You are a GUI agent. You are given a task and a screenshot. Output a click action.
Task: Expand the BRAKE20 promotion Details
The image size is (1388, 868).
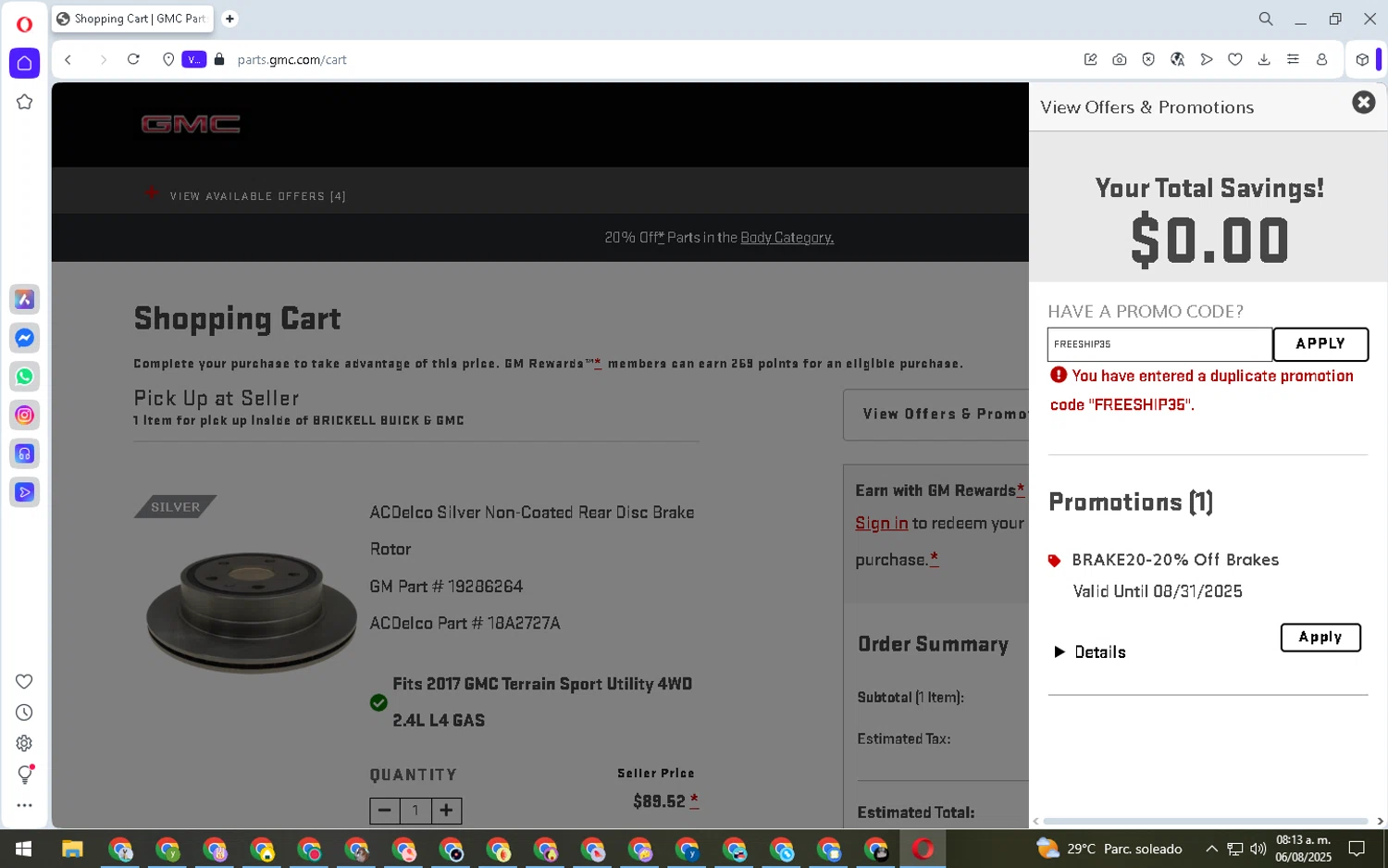click(1090, 652)
